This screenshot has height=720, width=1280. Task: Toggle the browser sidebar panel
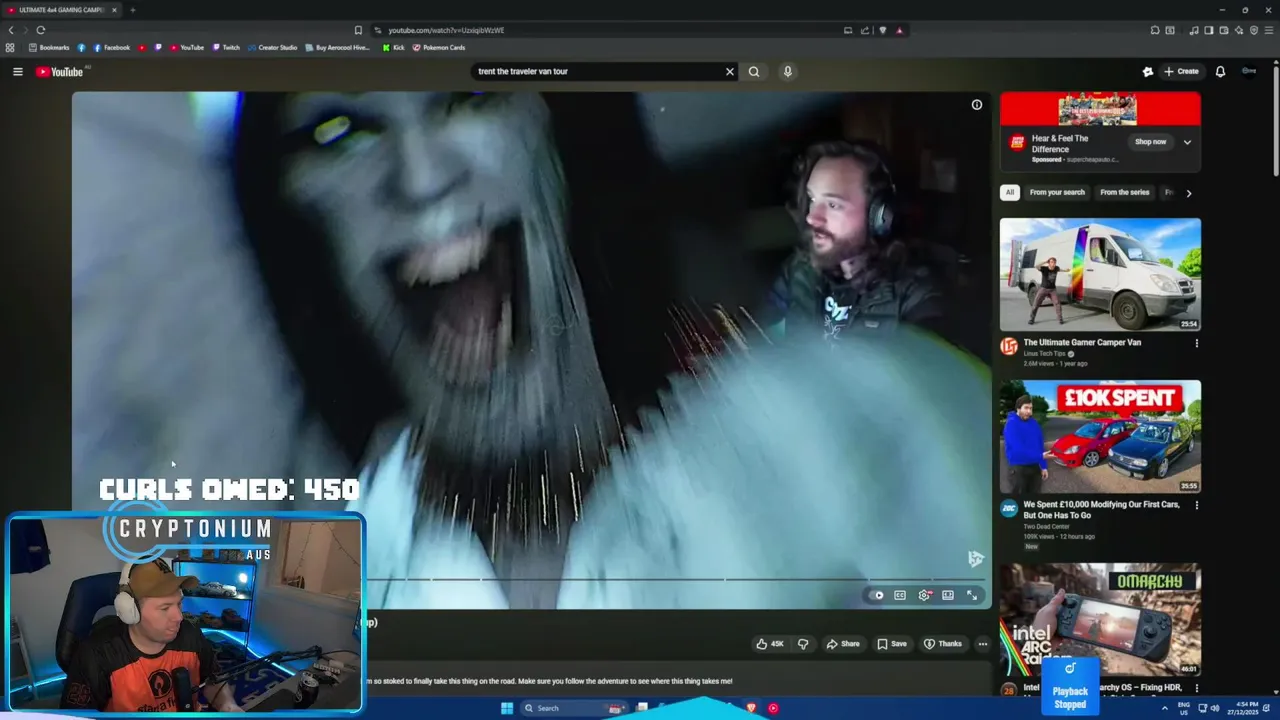1208,30
